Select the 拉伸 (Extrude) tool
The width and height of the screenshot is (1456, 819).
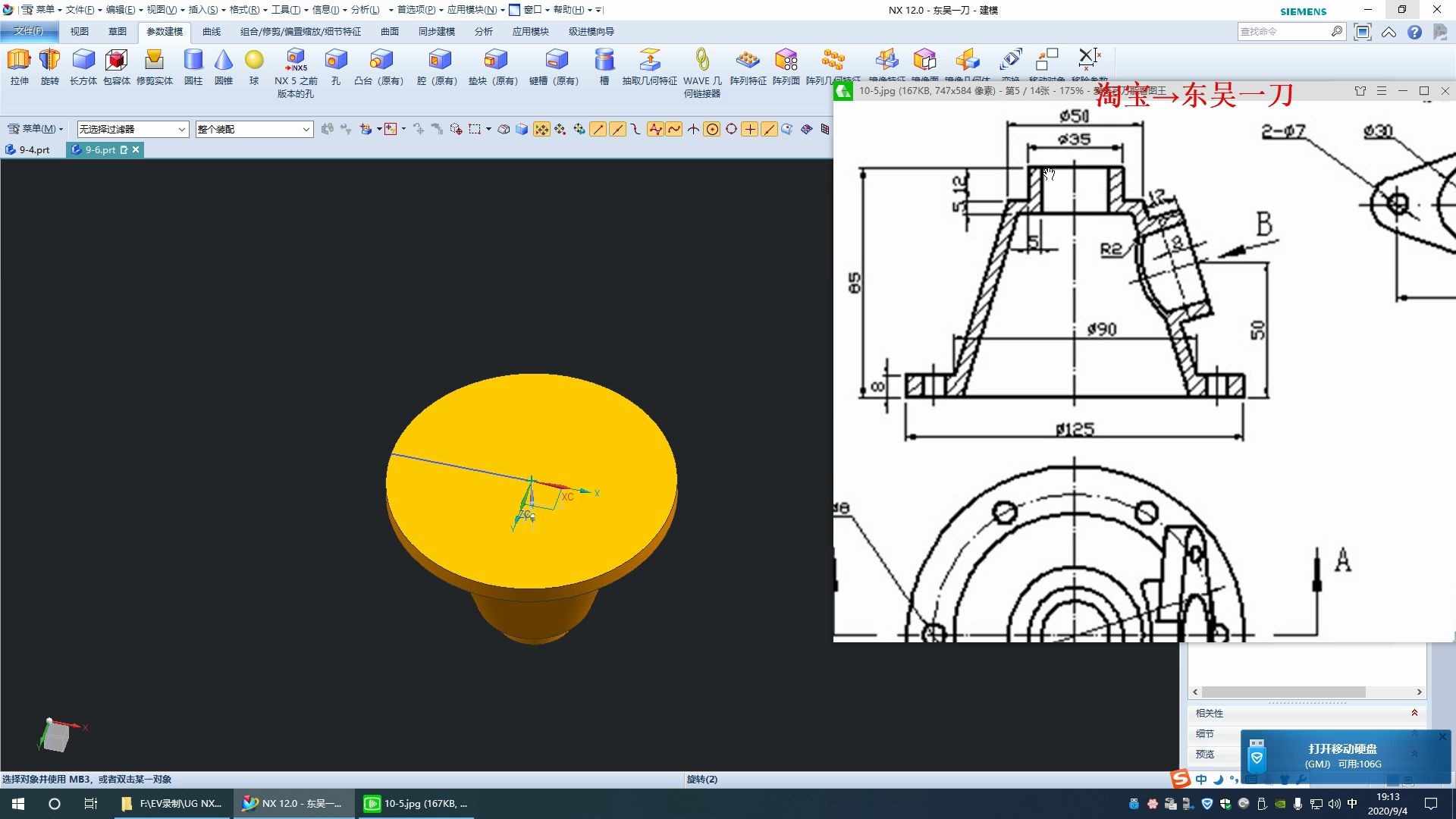(x=19, y=61)
